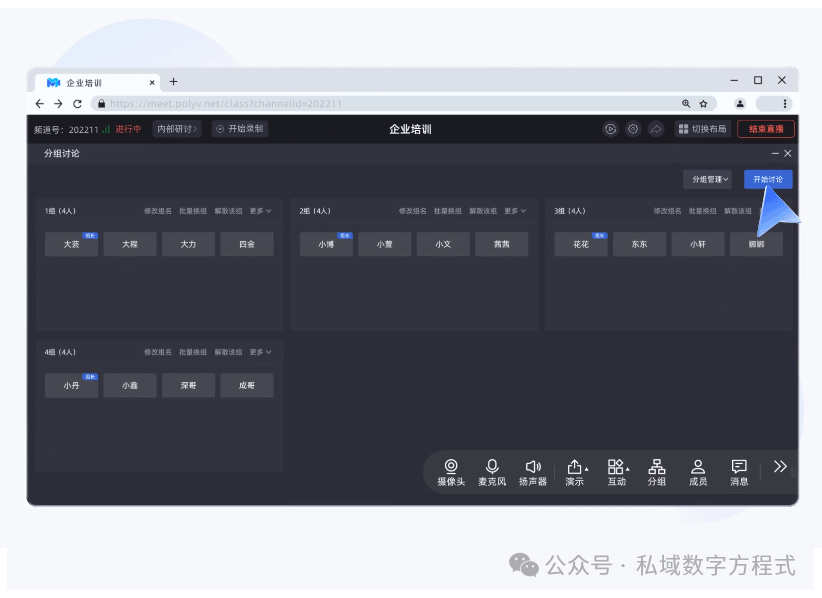Toggle the 互动 interaction panel

coord(615,470)
